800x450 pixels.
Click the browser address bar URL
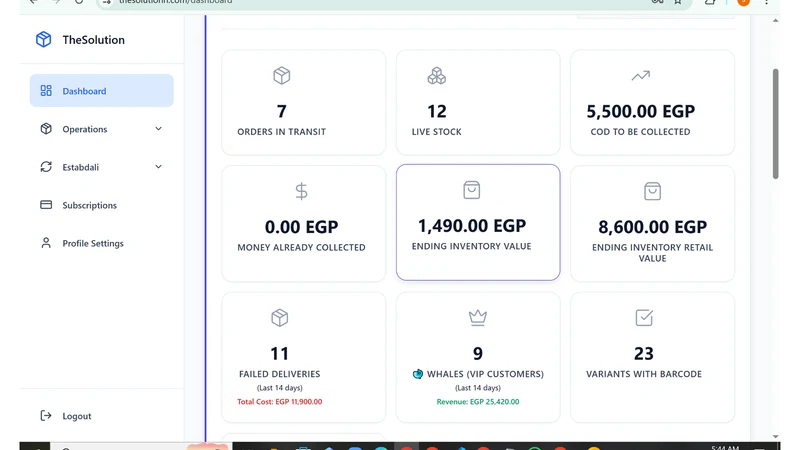click(x=176, y=2)
